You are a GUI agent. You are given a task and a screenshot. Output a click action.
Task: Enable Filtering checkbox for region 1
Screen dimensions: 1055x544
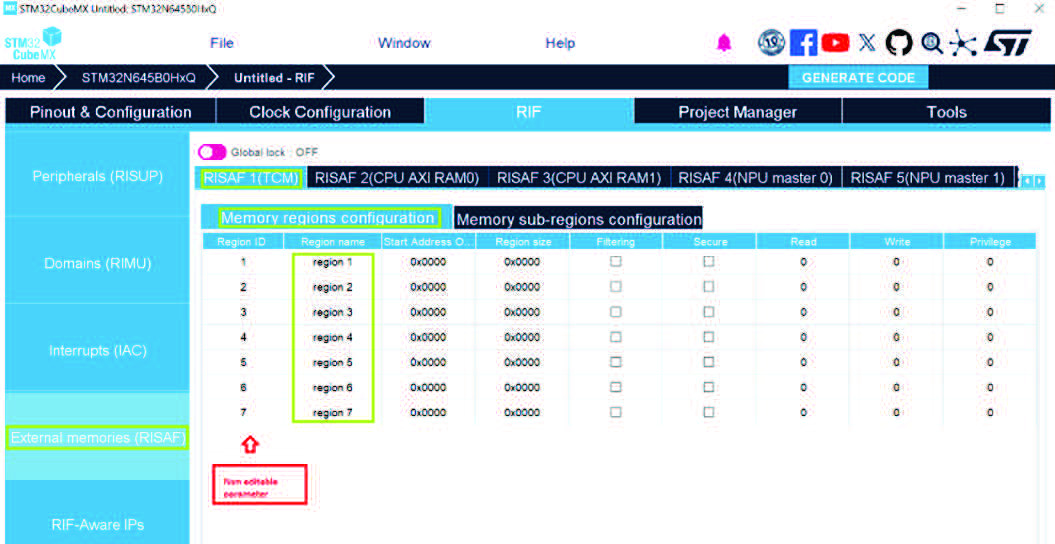click(616, 262)
